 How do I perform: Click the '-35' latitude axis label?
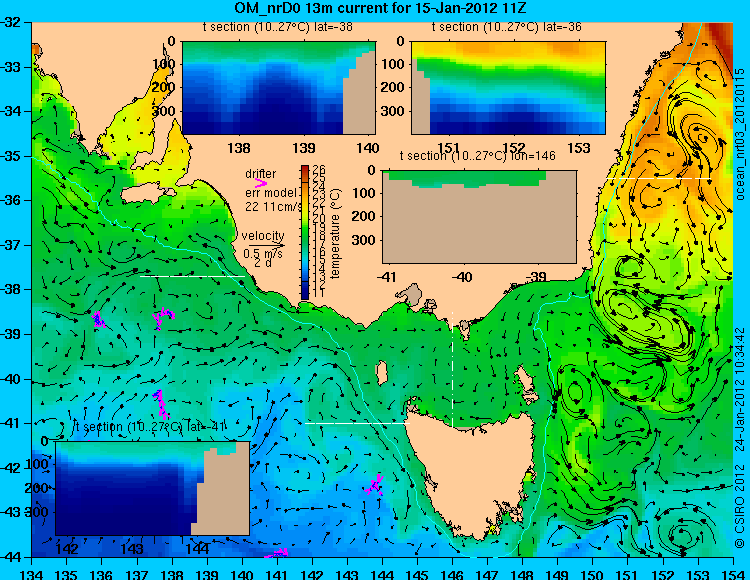coord(10,156)
